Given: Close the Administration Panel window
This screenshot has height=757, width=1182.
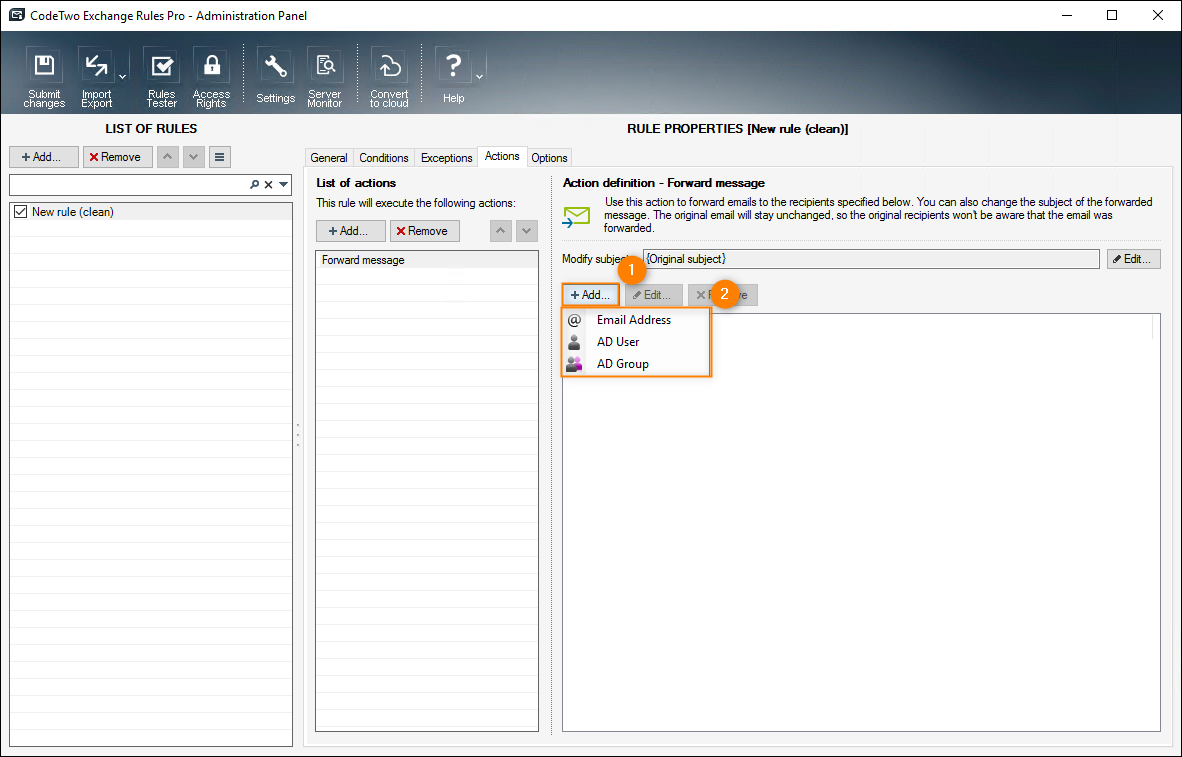Looking at the screenshot, I should (x=1158, y=15).
